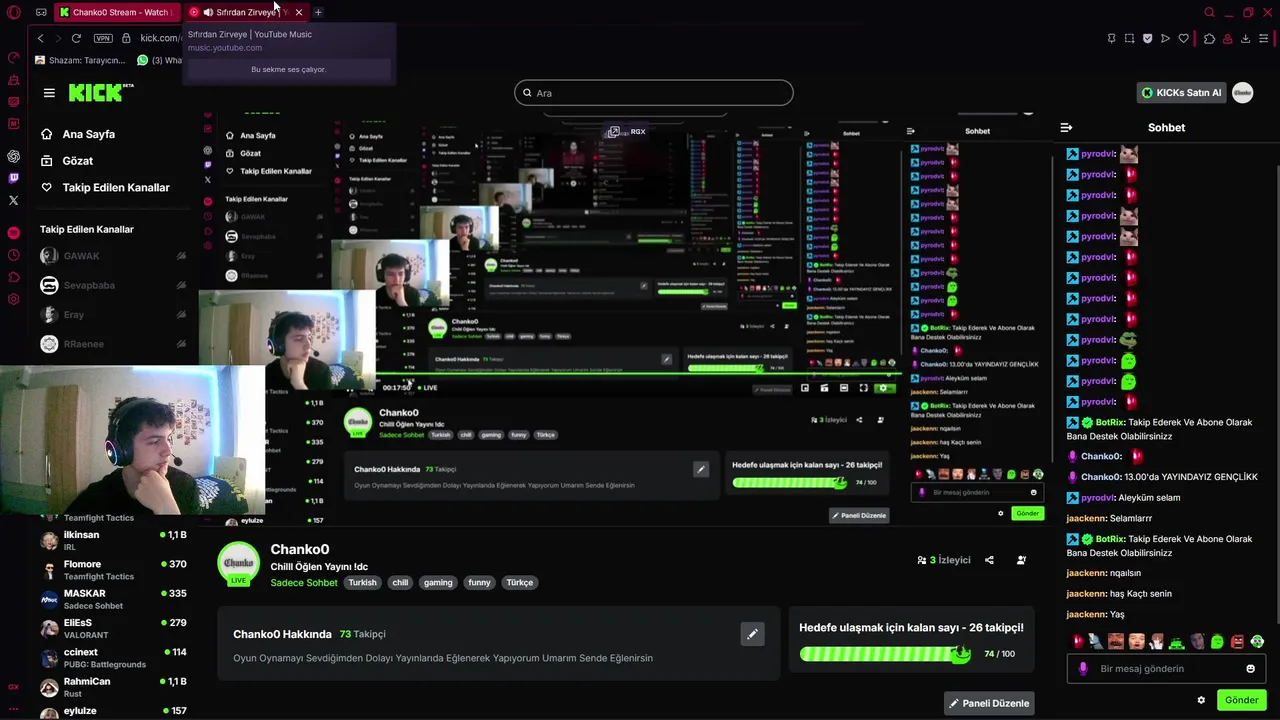Click the Ara search field

(654, 93)
